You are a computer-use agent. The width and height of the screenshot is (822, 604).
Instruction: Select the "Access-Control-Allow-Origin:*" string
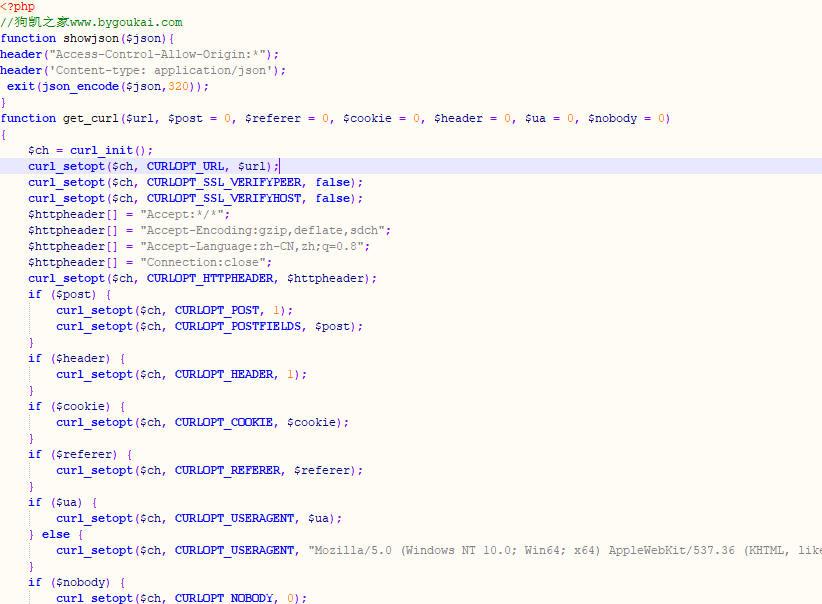click(157, 54)
